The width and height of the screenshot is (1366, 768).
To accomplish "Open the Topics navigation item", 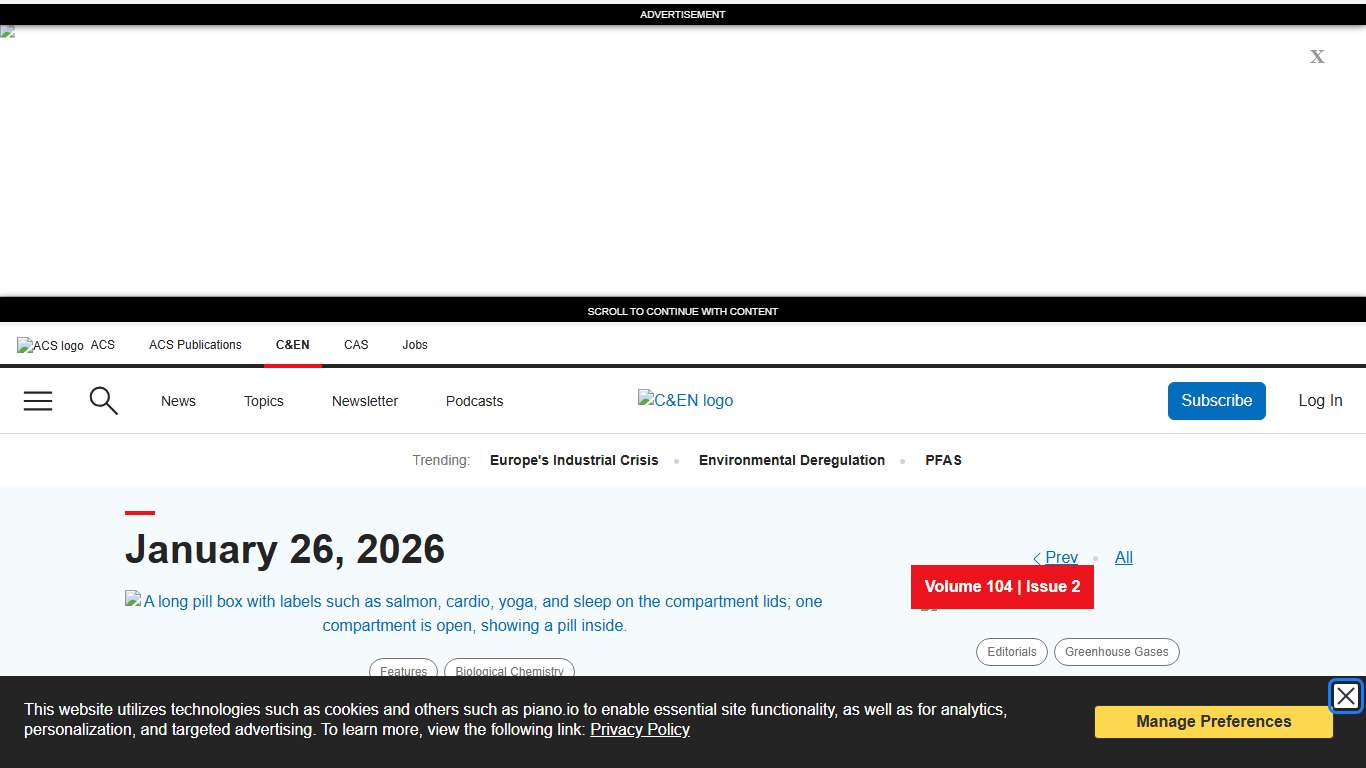I will point(264,401).
